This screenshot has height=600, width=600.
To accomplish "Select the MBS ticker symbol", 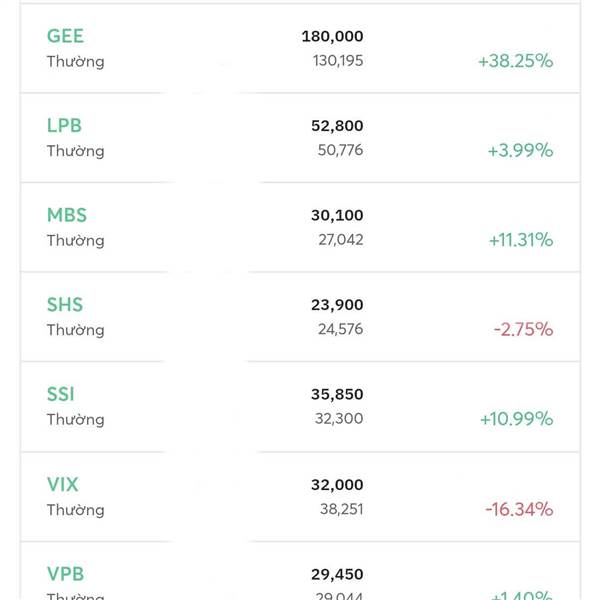I will pos(67,215).
